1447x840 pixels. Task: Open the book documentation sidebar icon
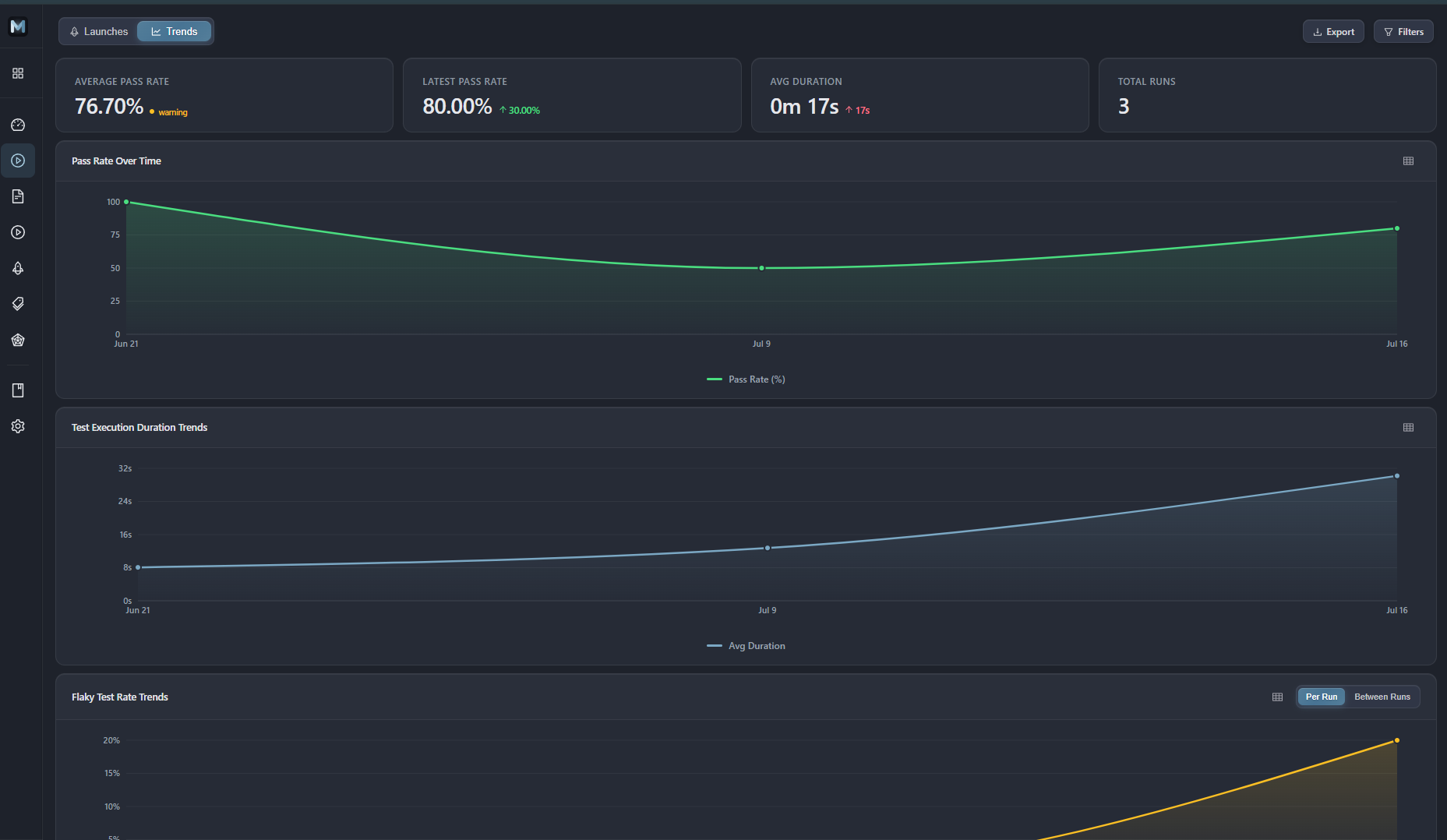[18, 390]
